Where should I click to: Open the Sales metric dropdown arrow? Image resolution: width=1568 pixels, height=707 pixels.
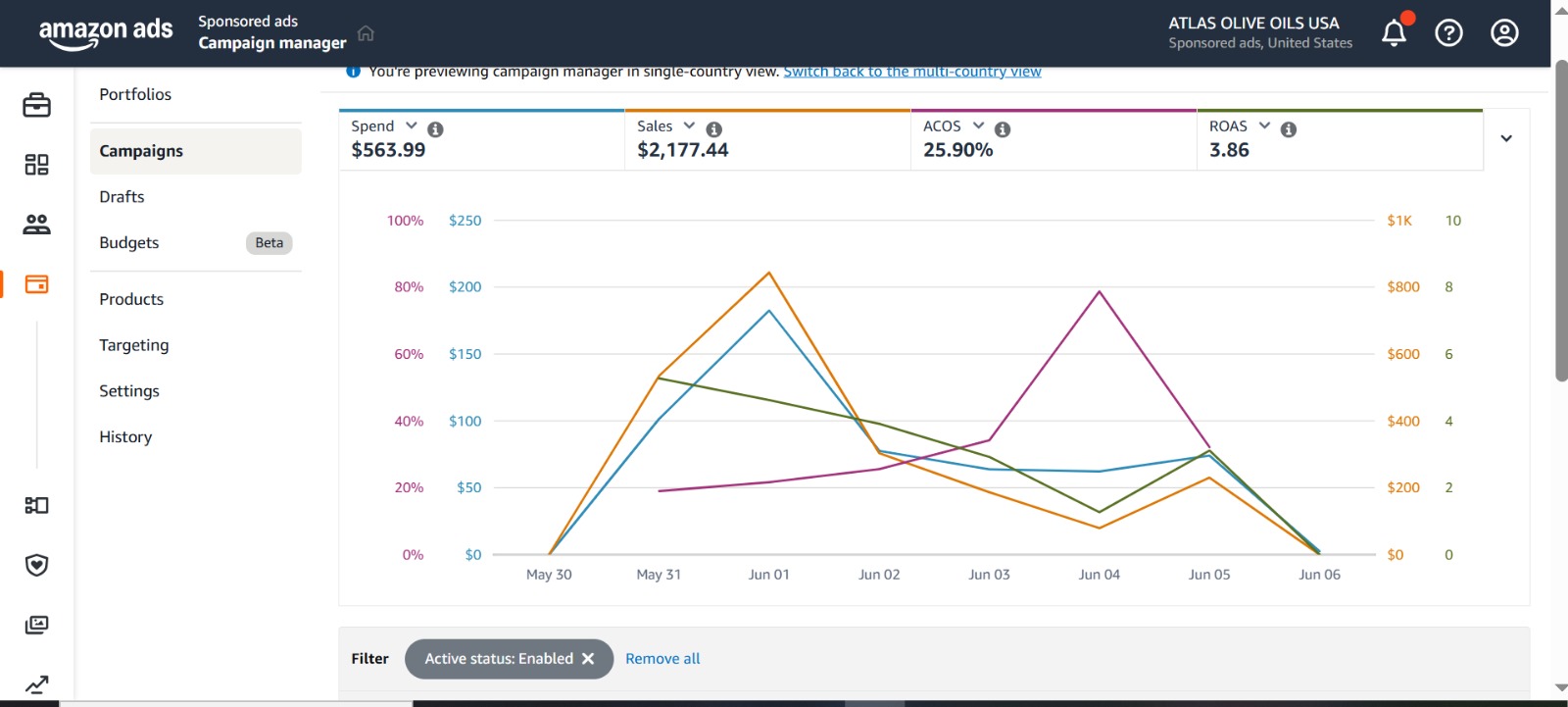pyautogui.click(x=689, y=126)
